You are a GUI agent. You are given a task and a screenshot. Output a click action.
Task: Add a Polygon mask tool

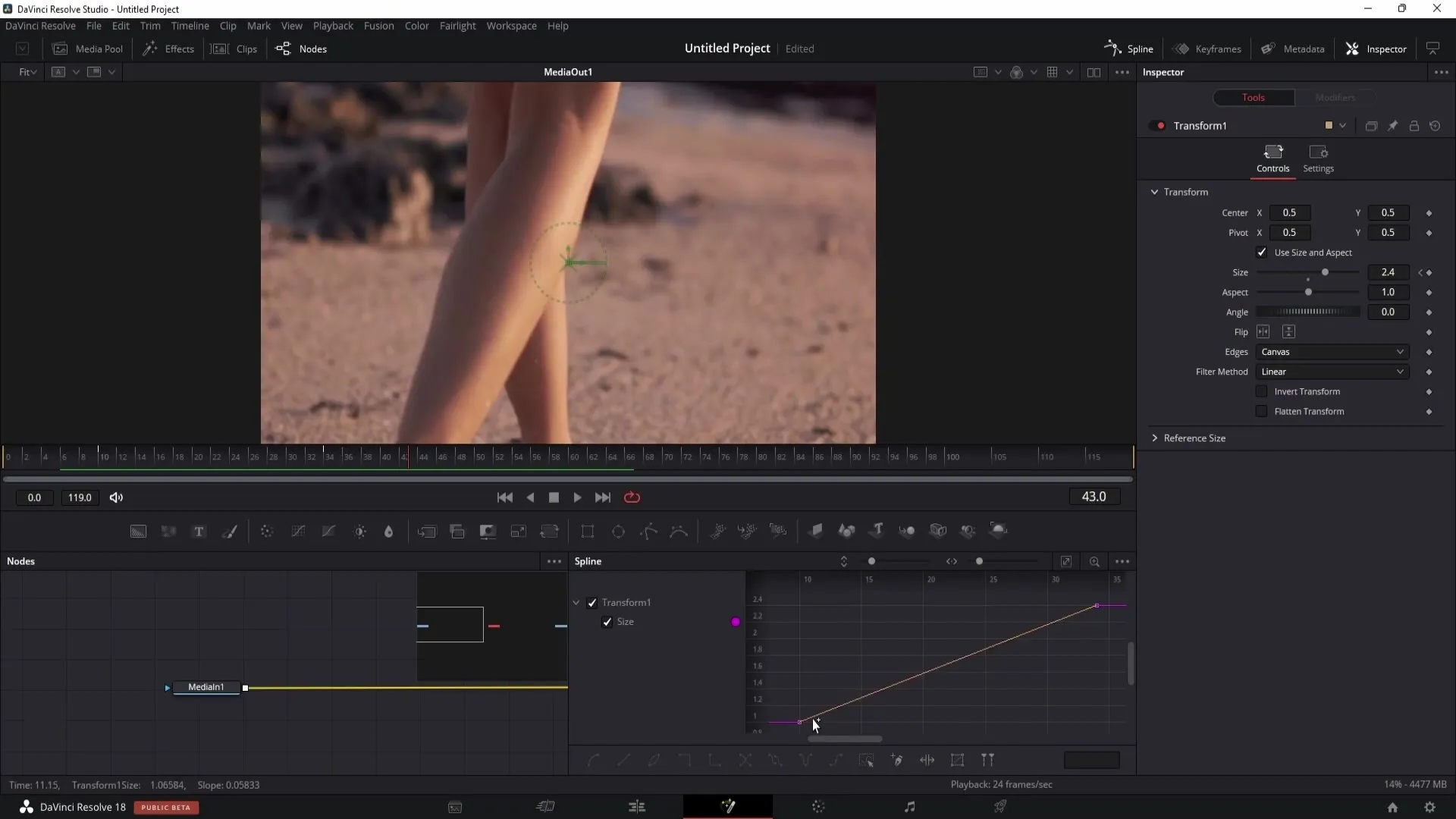coord(648,532)
